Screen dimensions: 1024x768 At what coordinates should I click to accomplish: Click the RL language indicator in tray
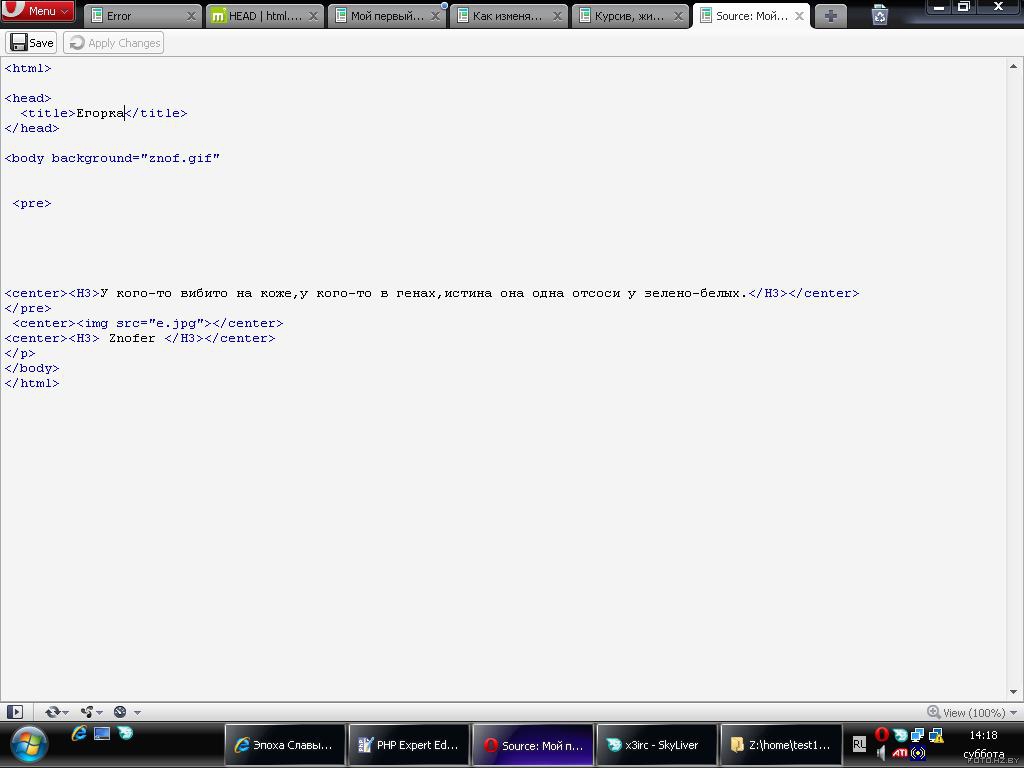[x=859, y=744]
